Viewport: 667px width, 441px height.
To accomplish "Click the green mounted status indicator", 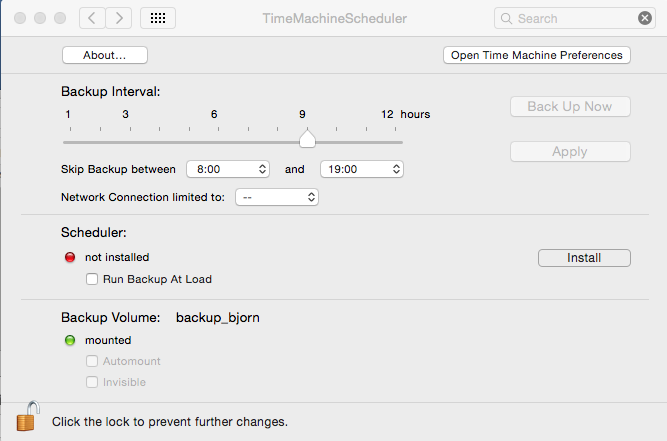I will click(70, 340).
